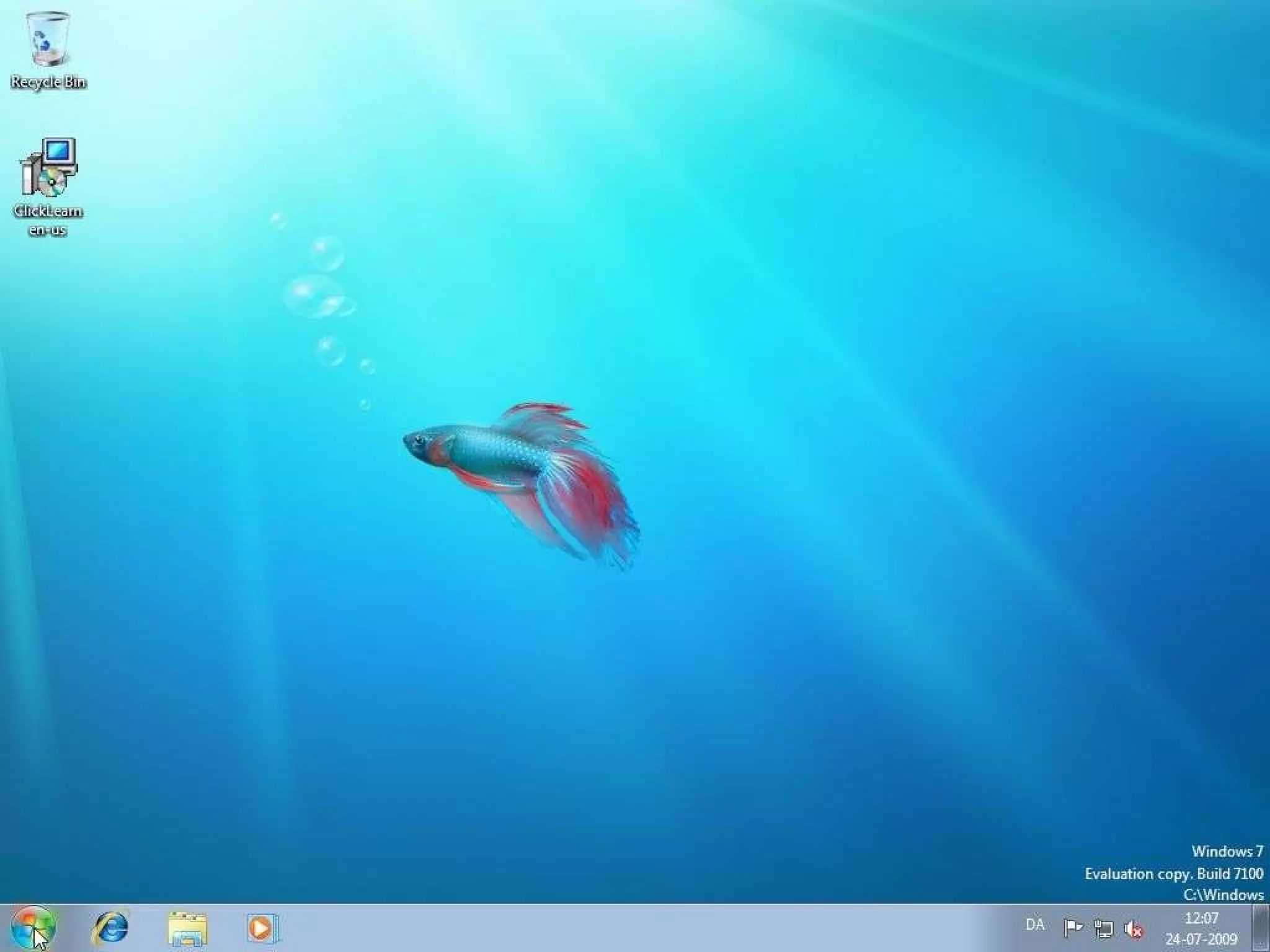Click the "Windows 7" watermark text

1227,851
